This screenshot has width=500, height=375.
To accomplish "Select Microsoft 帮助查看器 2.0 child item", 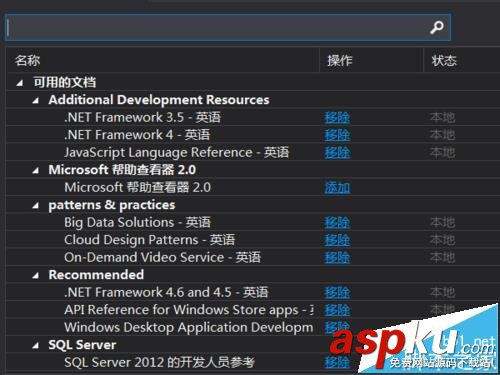I will click(137, 187).
